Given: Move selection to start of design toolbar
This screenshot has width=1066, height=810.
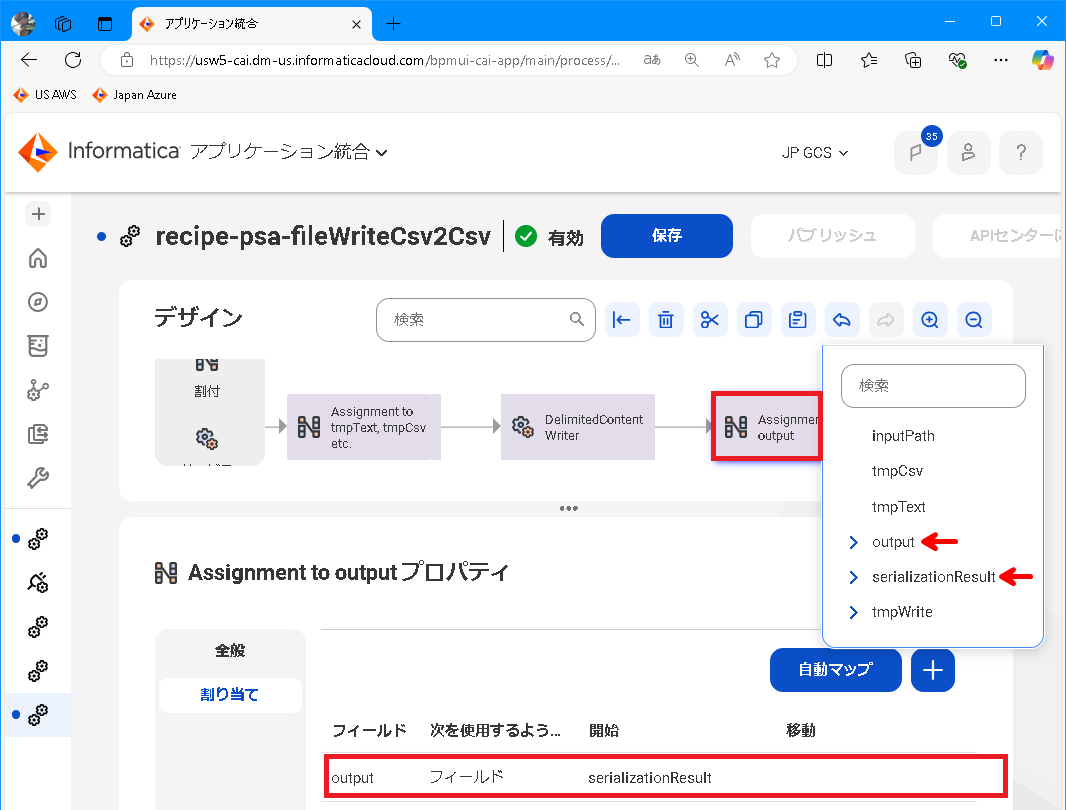Looking at the screenshot, I should [x=622, y=320].
